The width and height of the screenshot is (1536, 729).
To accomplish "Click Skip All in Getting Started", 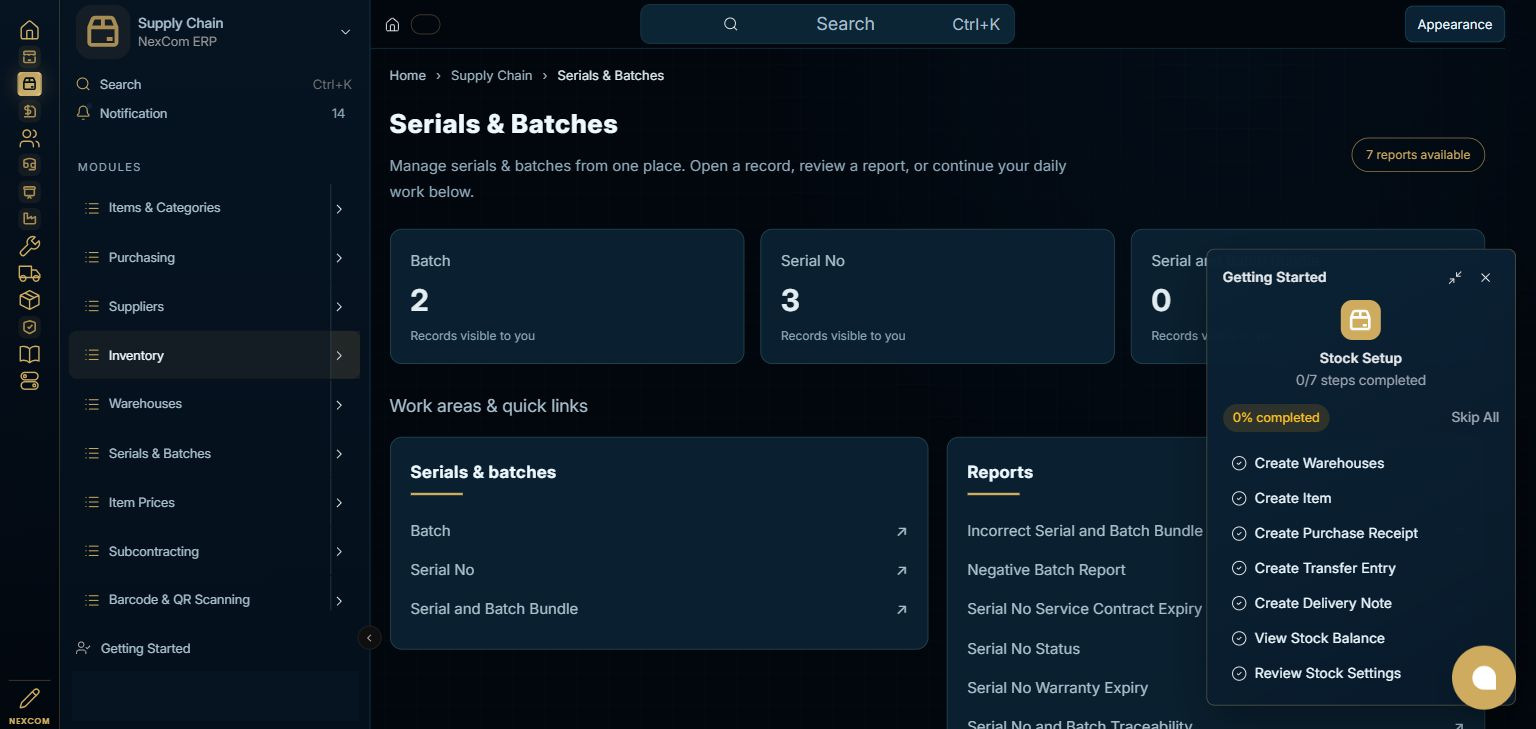I will pyautogui.click(x=1475, y=417).
